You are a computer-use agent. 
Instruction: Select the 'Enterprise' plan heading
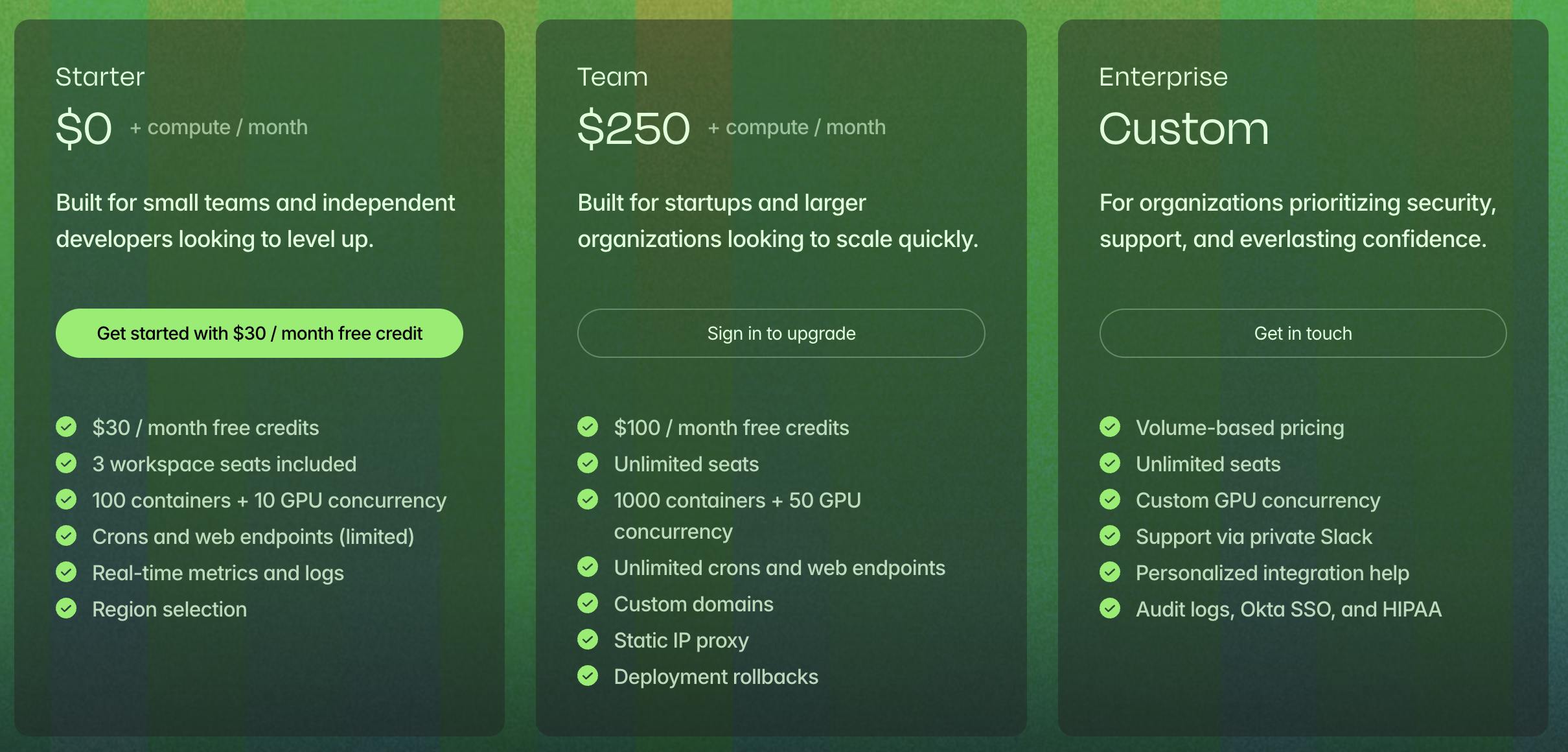pyautogui.click(x=1163, y=77)
